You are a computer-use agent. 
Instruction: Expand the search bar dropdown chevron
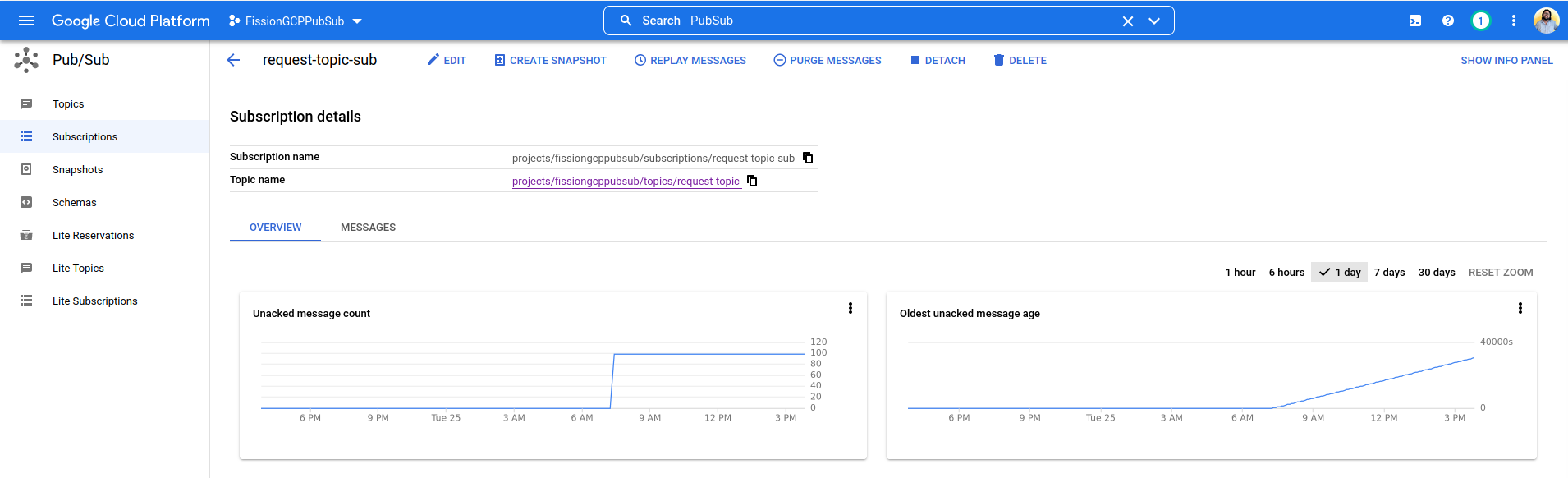point(1154,21)
